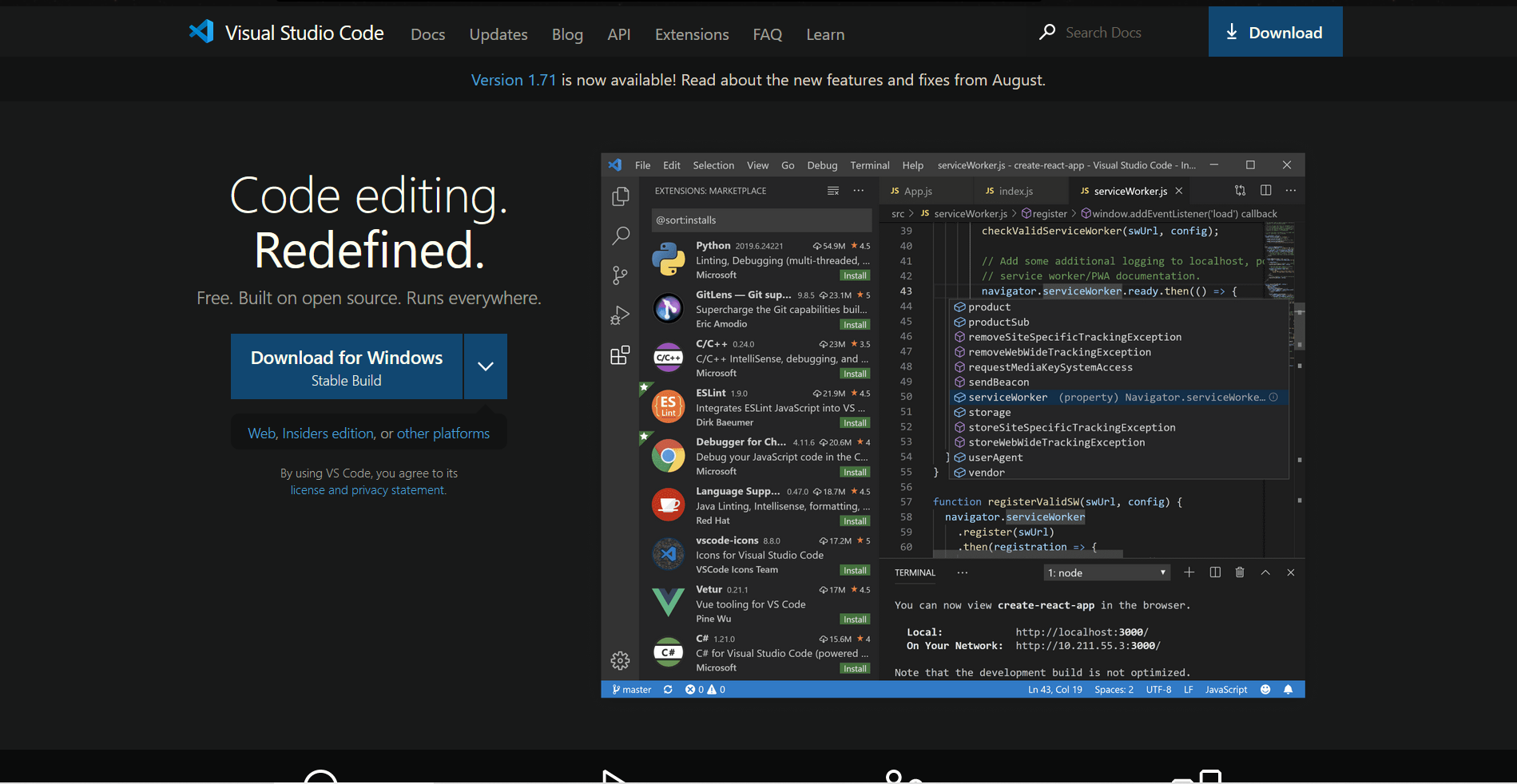The width and height of the screenshot is (1517, 784).
Task: Open the Updates navigation item
Action: point(498,34)
